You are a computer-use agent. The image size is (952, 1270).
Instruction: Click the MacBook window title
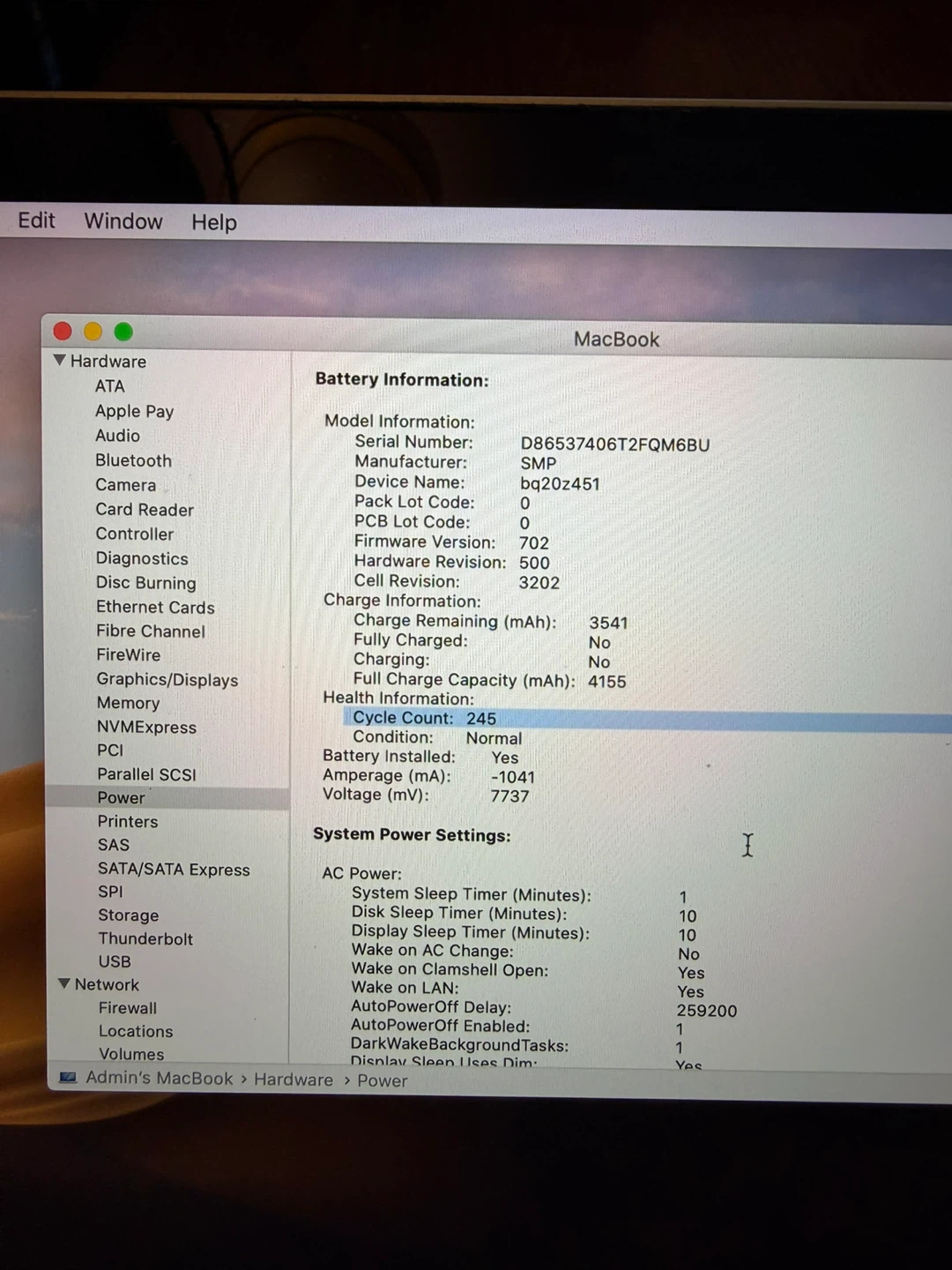616,340
